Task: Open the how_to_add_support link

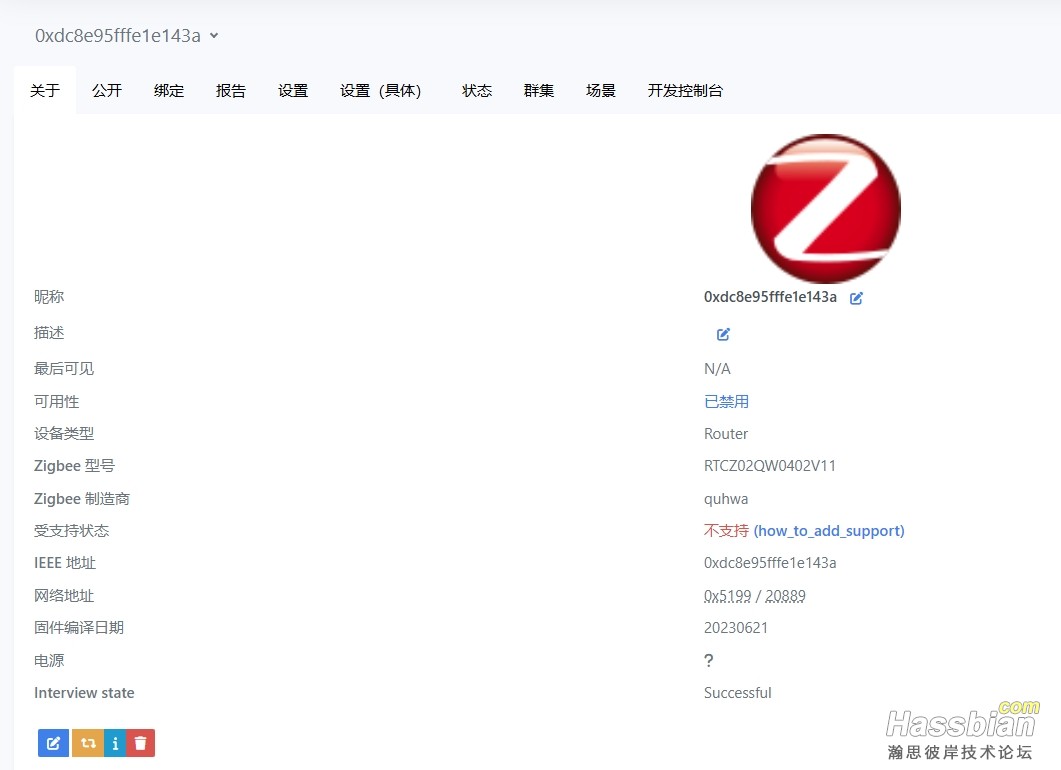Action: tap(829, 531)
